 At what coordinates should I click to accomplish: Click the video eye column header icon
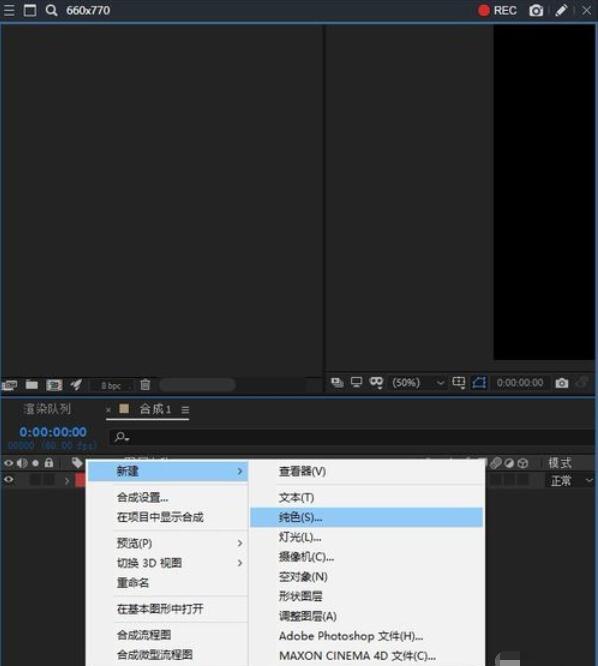pos(8,463)
